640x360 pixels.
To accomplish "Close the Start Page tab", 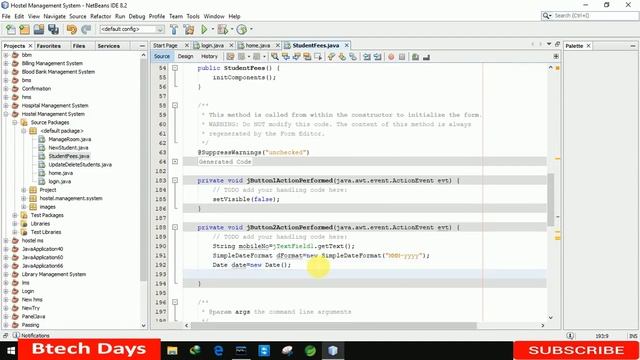I will tap(187, 45).
